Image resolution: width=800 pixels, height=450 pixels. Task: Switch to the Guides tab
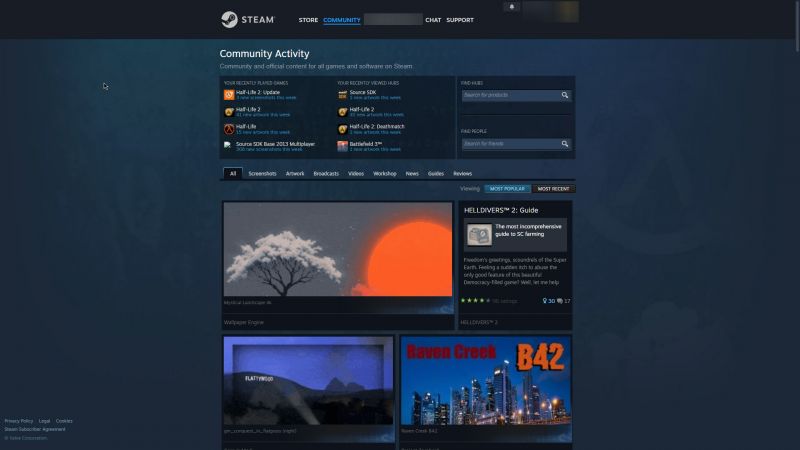click(436, 173)
